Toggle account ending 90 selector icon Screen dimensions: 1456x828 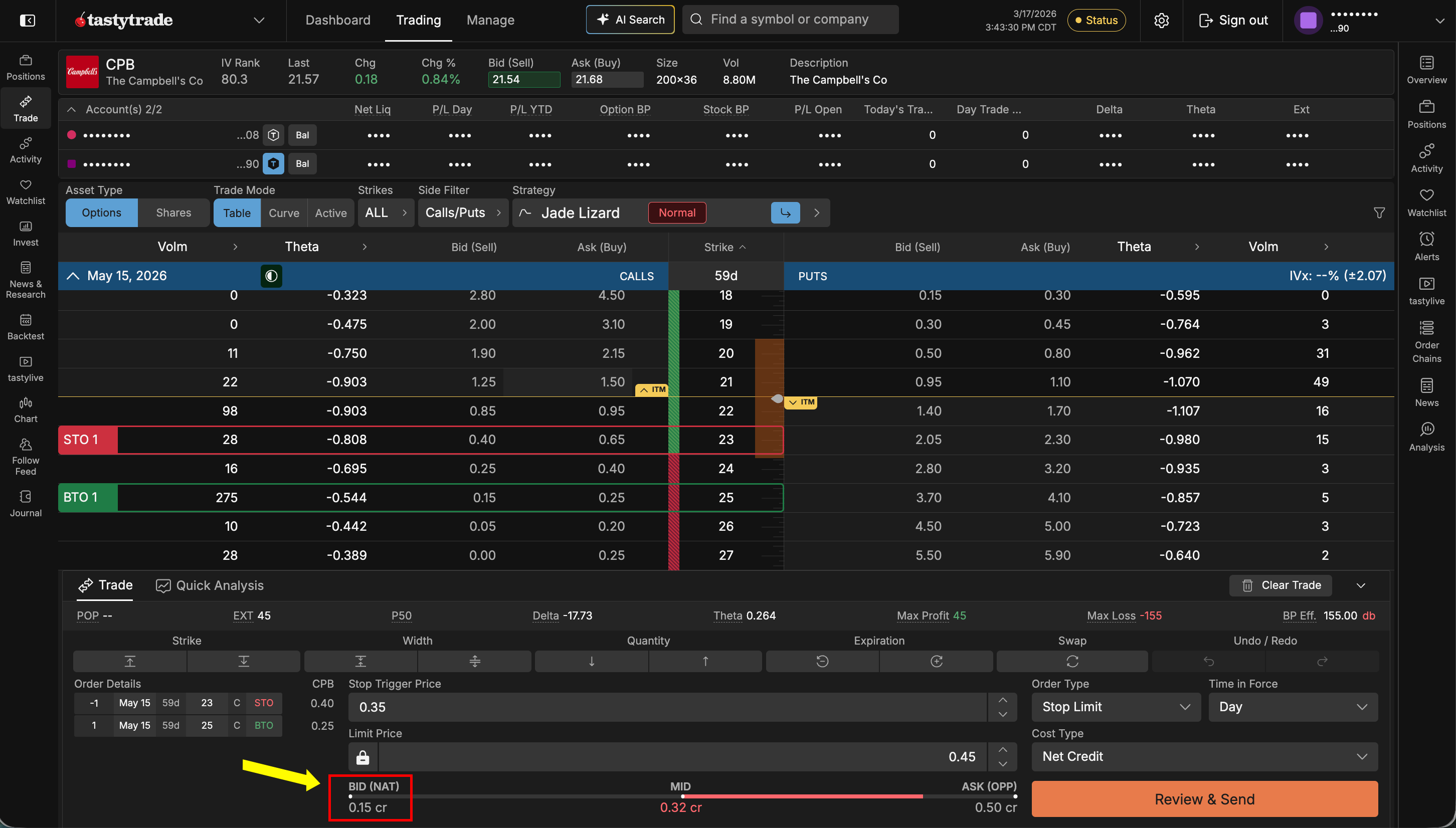[x=274, y=164]
